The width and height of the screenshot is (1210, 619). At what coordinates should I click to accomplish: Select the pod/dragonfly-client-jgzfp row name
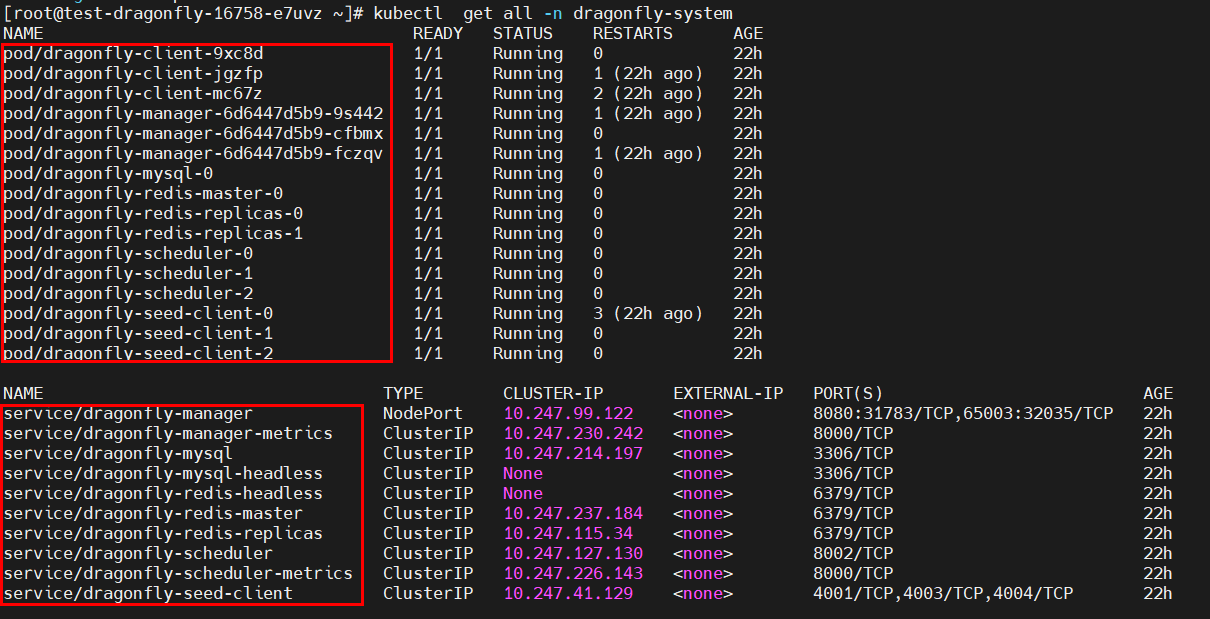133,73
